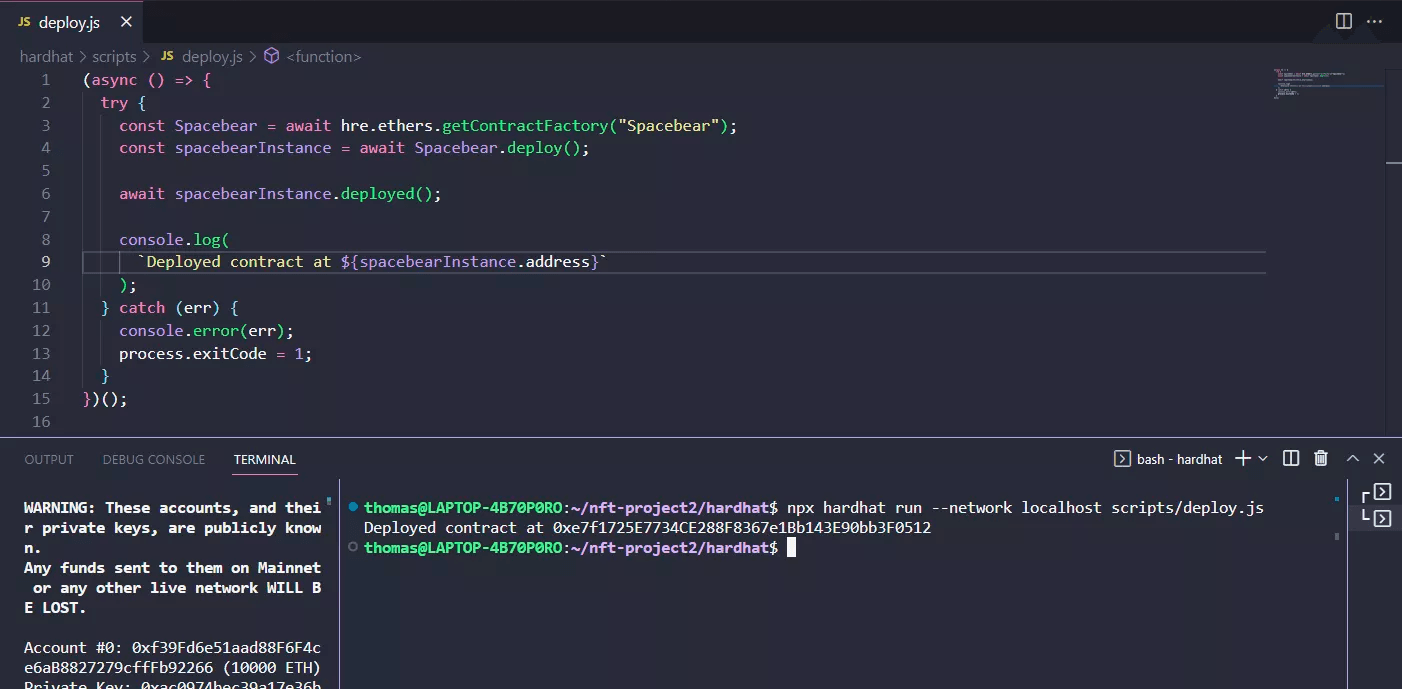Screen dimensions: 1402x689
Task: Click line number 1 in gutter
Action: pyautogui.click(x=46, y=80)
